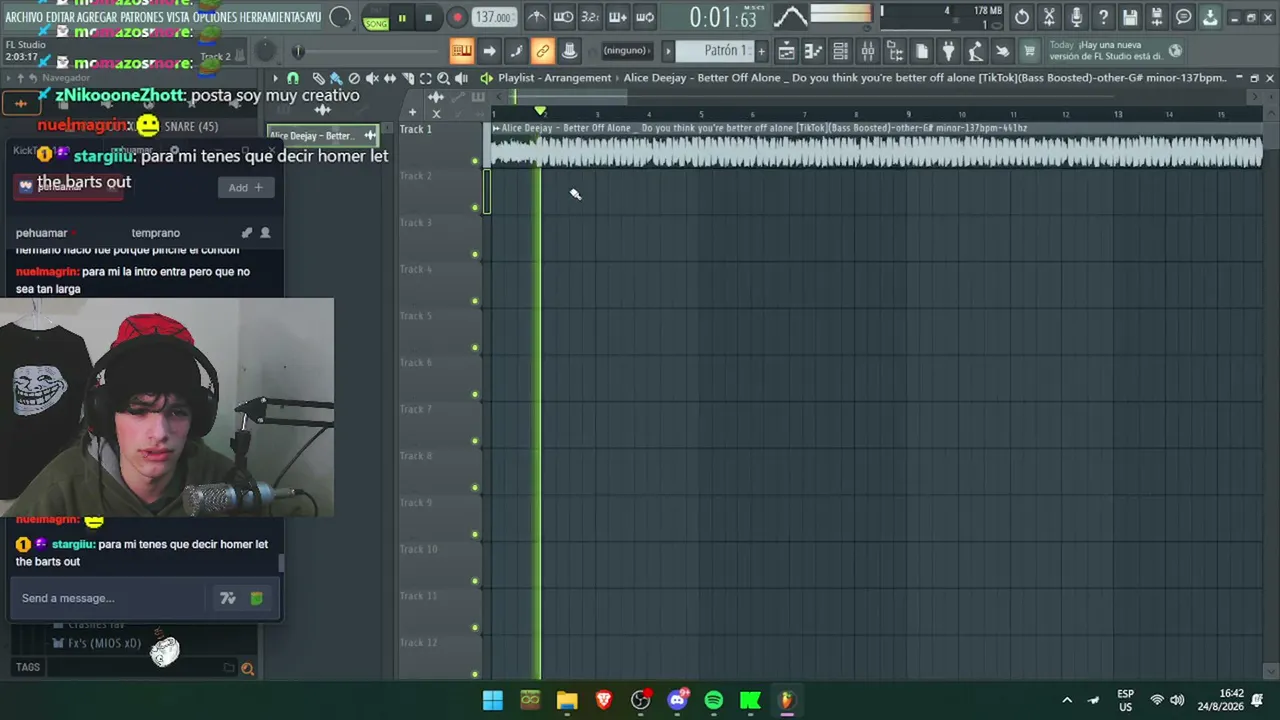Click the chat Send a message field

tap(110, 598)
